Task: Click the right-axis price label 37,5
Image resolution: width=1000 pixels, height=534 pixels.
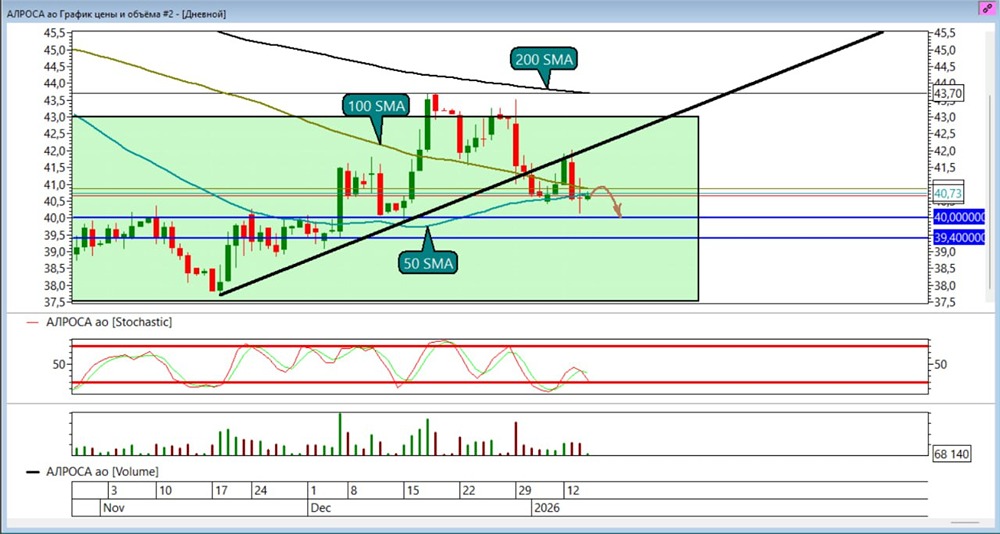Action: (945, 302)
